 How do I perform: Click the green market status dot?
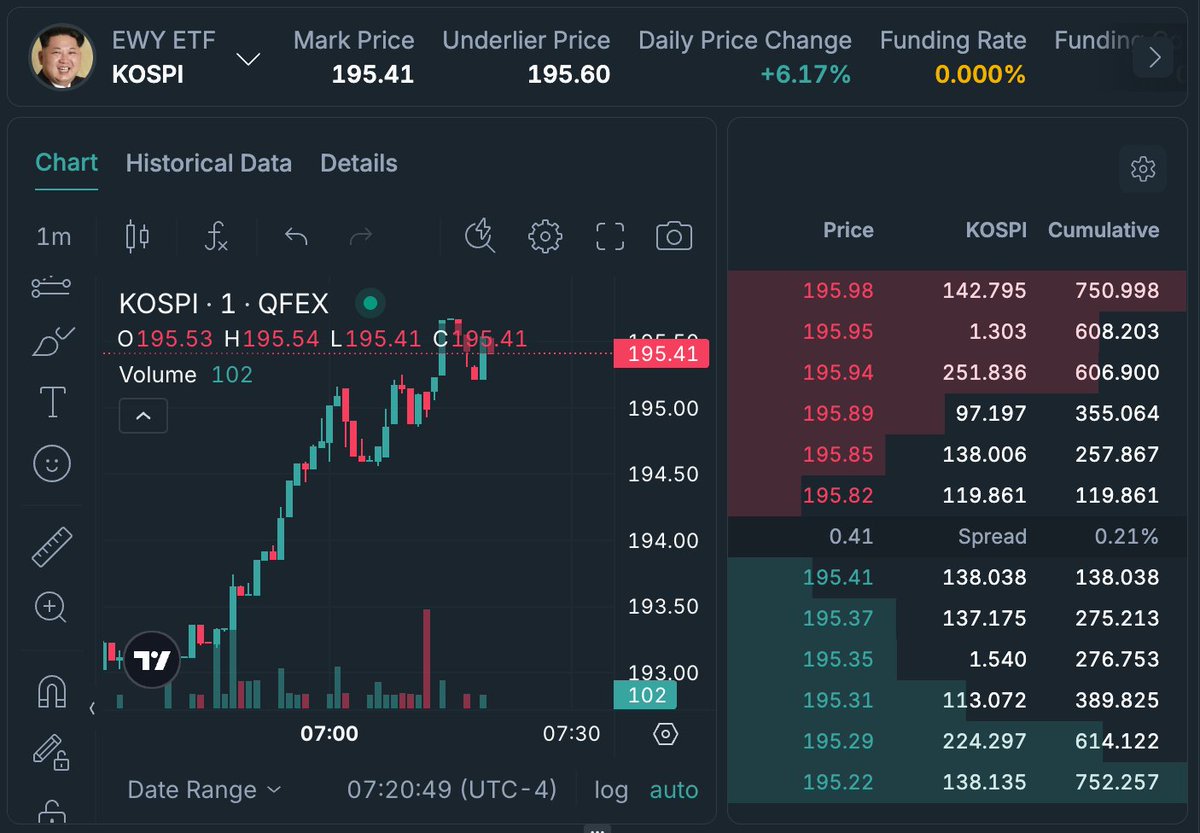point(370,303)
